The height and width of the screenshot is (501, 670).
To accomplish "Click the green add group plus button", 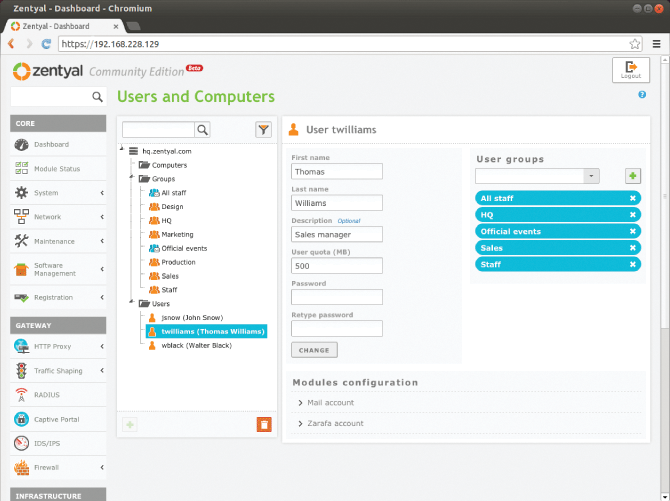I will [x=632, y=176].
